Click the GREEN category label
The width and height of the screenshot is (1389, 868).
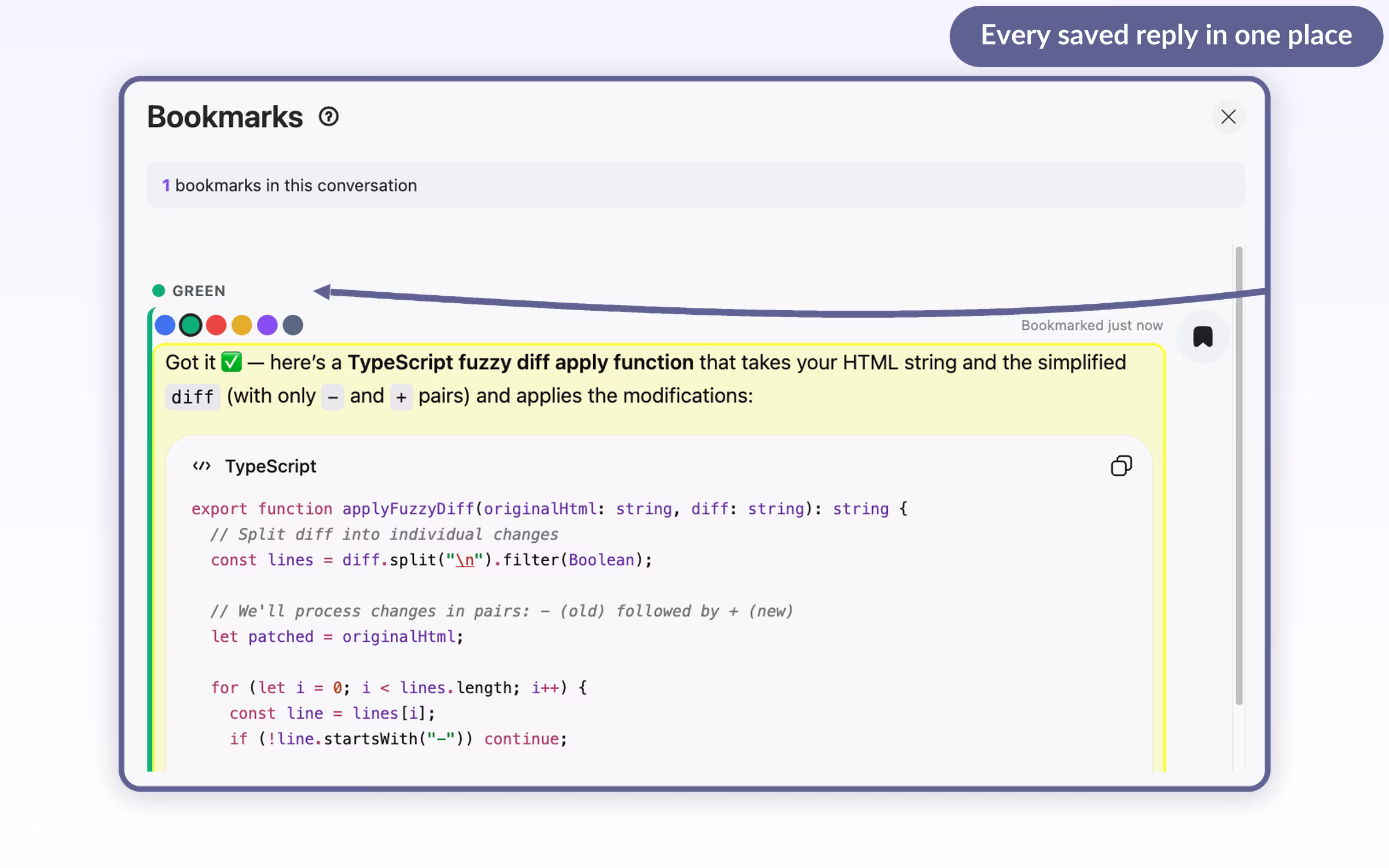(x=199, y=290)
